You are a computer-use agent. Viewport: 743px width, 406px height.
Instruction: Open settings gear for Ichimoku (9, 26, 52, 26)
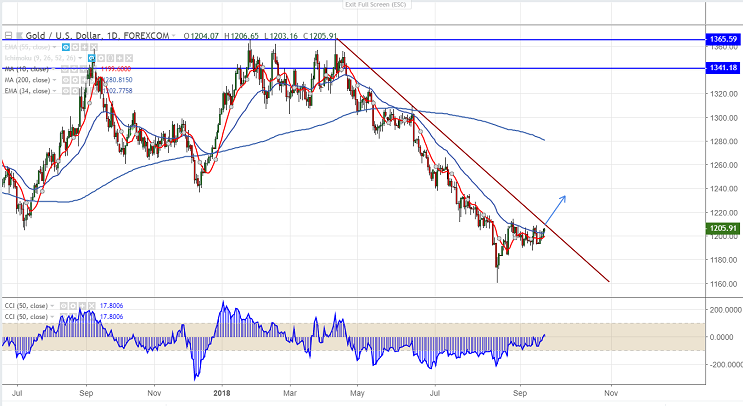[101, 58]
